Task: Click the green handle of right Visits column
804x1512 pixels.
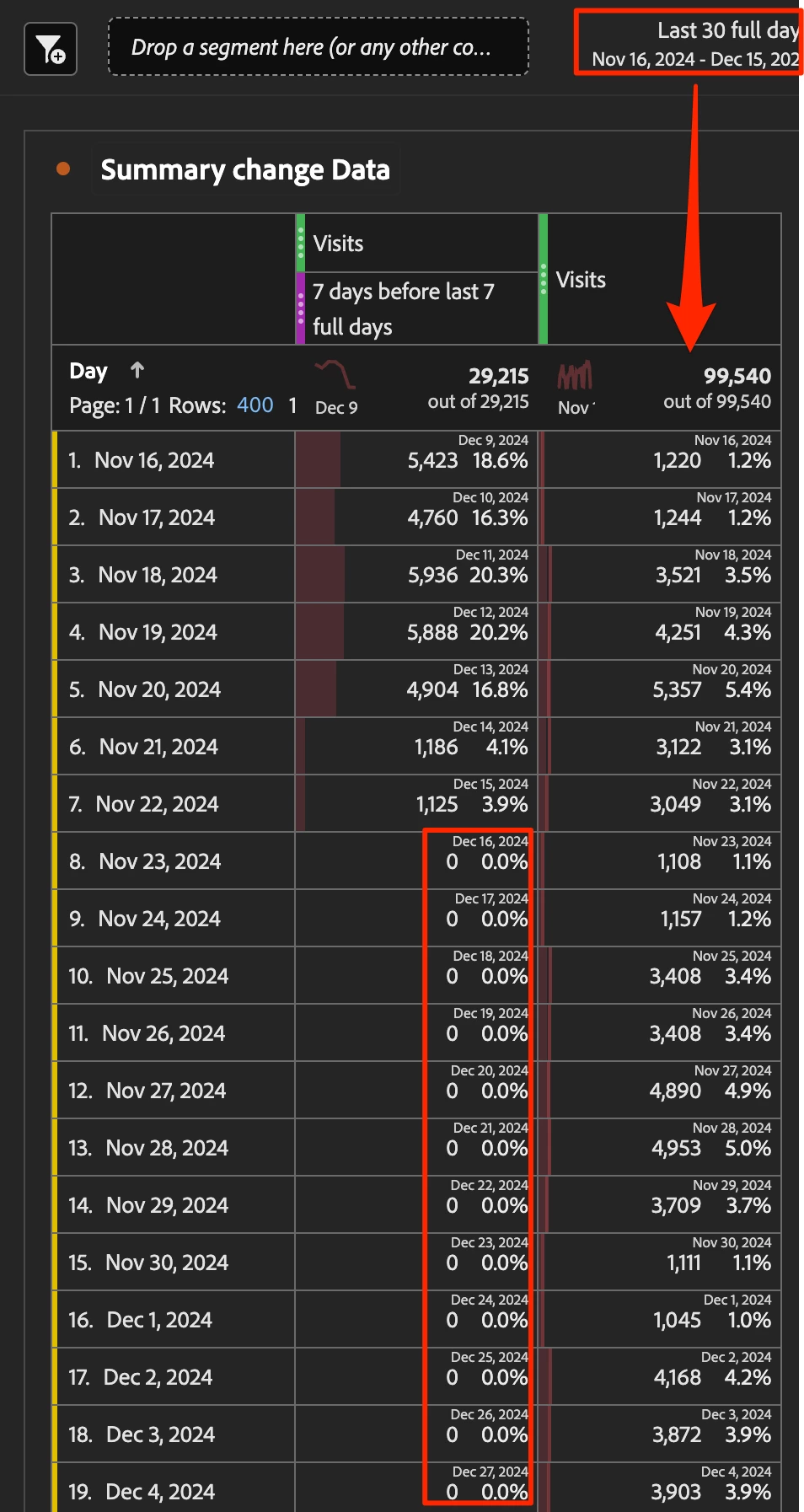Action: click(x=544, y=280)
